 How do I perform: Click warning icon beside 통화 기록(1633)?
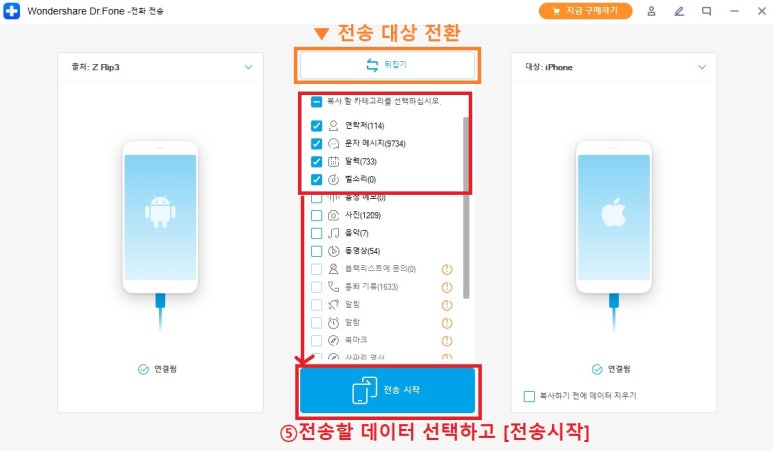click(x=447, y=287)
